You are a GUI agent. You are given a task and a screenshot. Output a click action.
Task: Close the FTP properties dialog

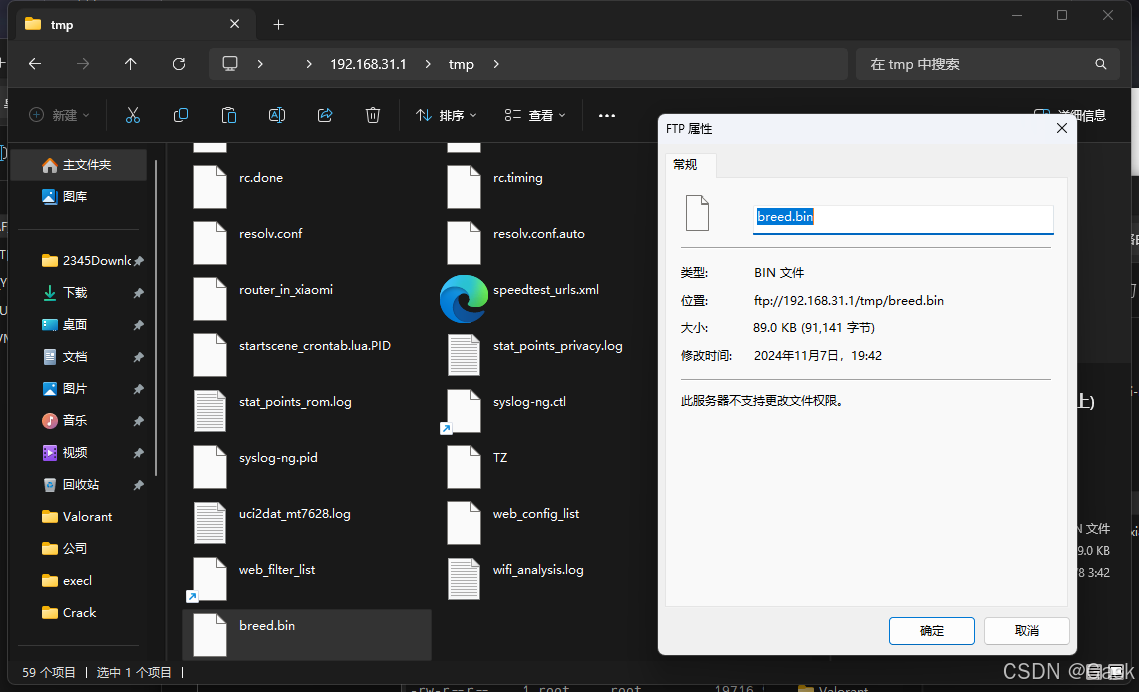click(1061, 128)
